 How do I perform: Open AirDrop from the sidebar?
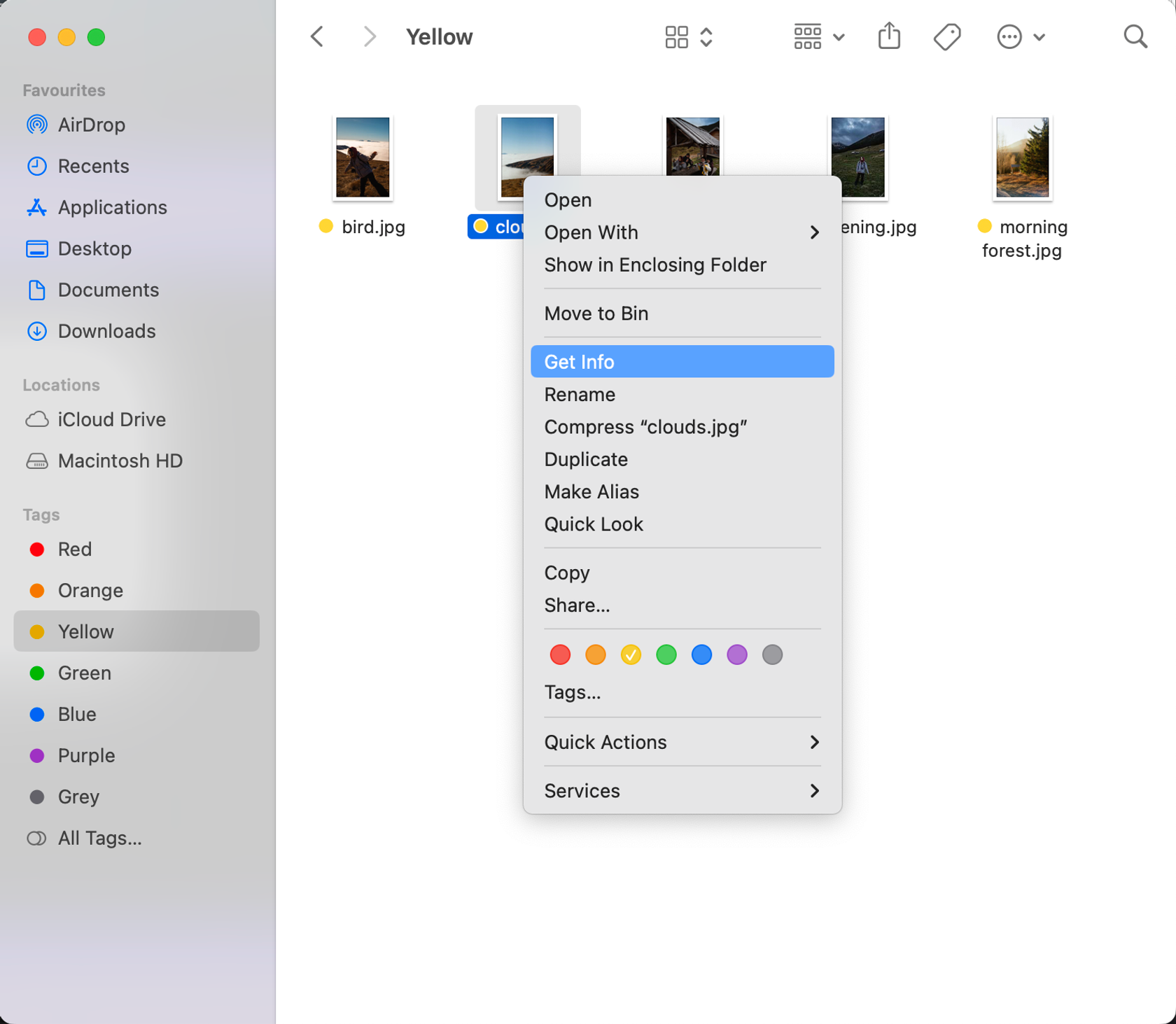(94, 125)
